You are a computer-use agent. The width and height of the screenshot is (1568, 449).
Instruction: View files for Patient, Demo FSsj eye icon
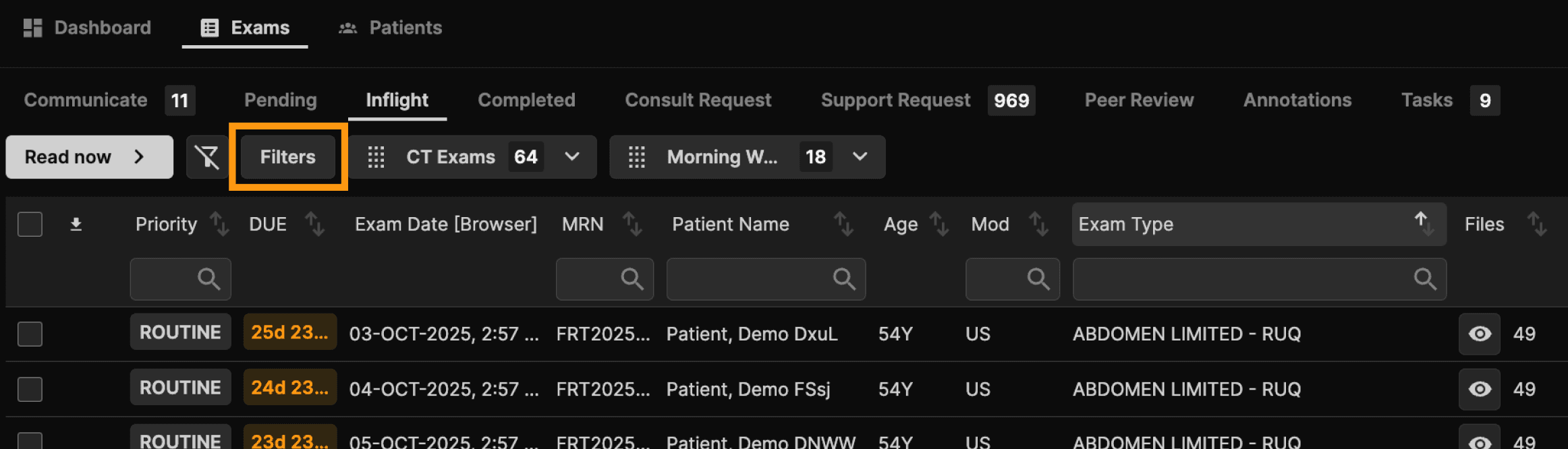tap(1480, 389)
